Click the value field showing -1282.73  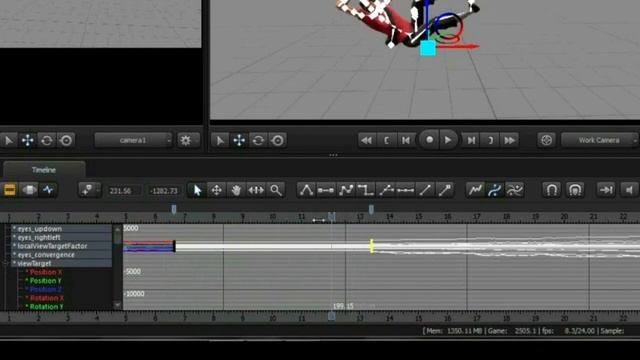(x=164, y=191)
